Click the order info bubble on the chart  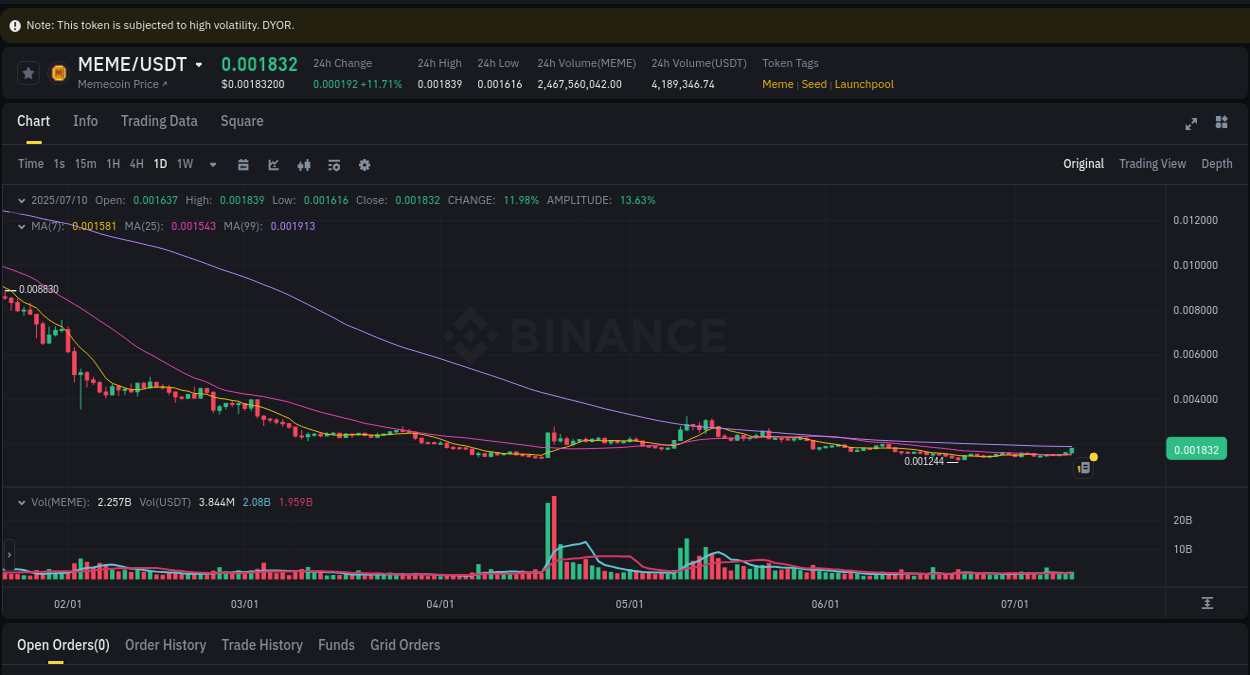1083,467
